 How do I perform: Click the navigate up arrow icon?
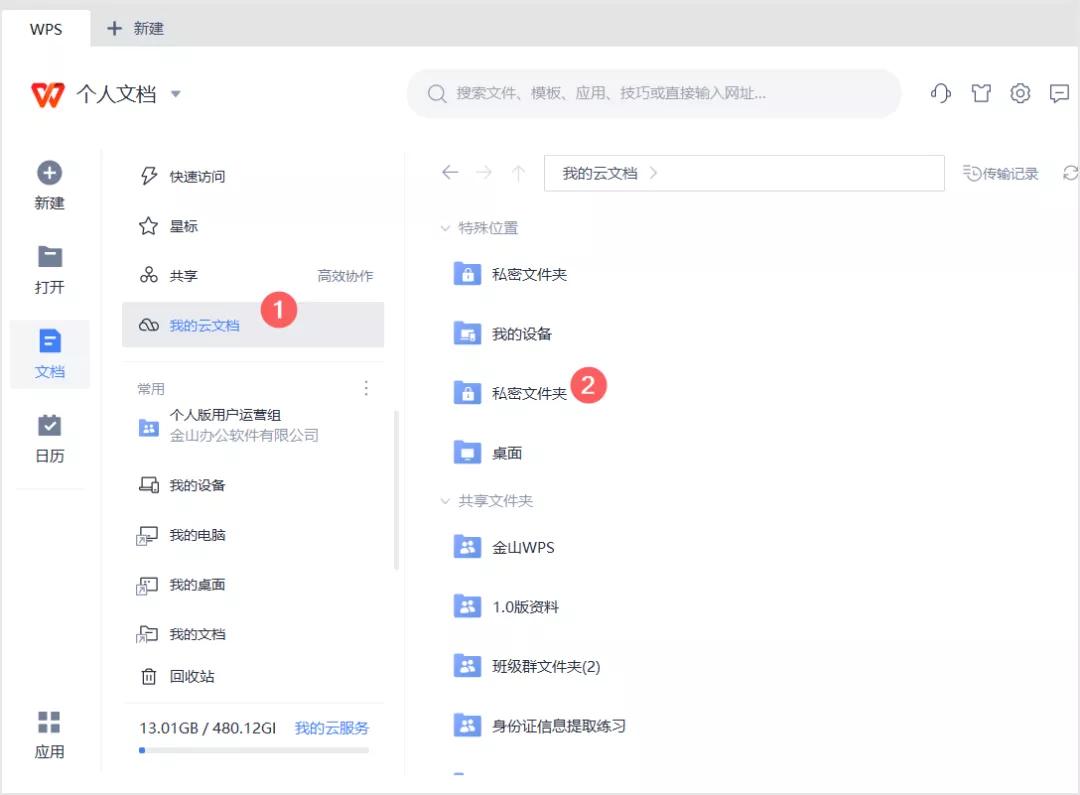519,172
